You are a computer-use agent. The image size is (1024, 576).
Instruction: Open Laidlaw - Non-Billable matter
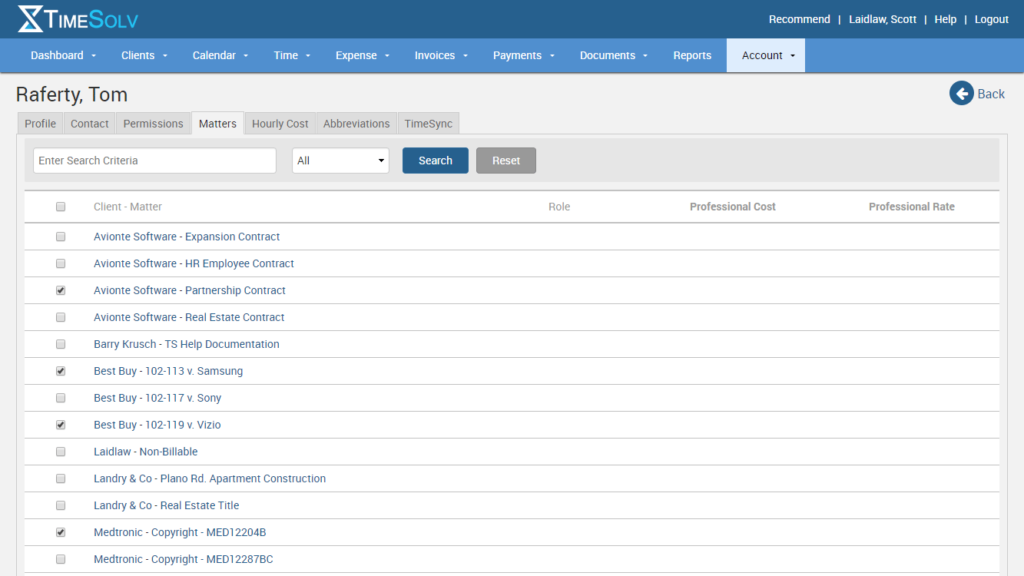click(x=145, y=451)
